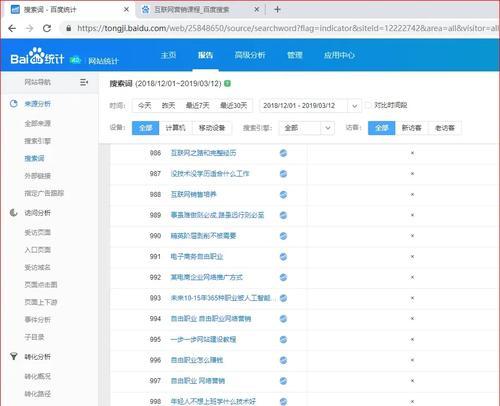Click the browser address bar URL

pyautogui.click(x=287, y=28)
